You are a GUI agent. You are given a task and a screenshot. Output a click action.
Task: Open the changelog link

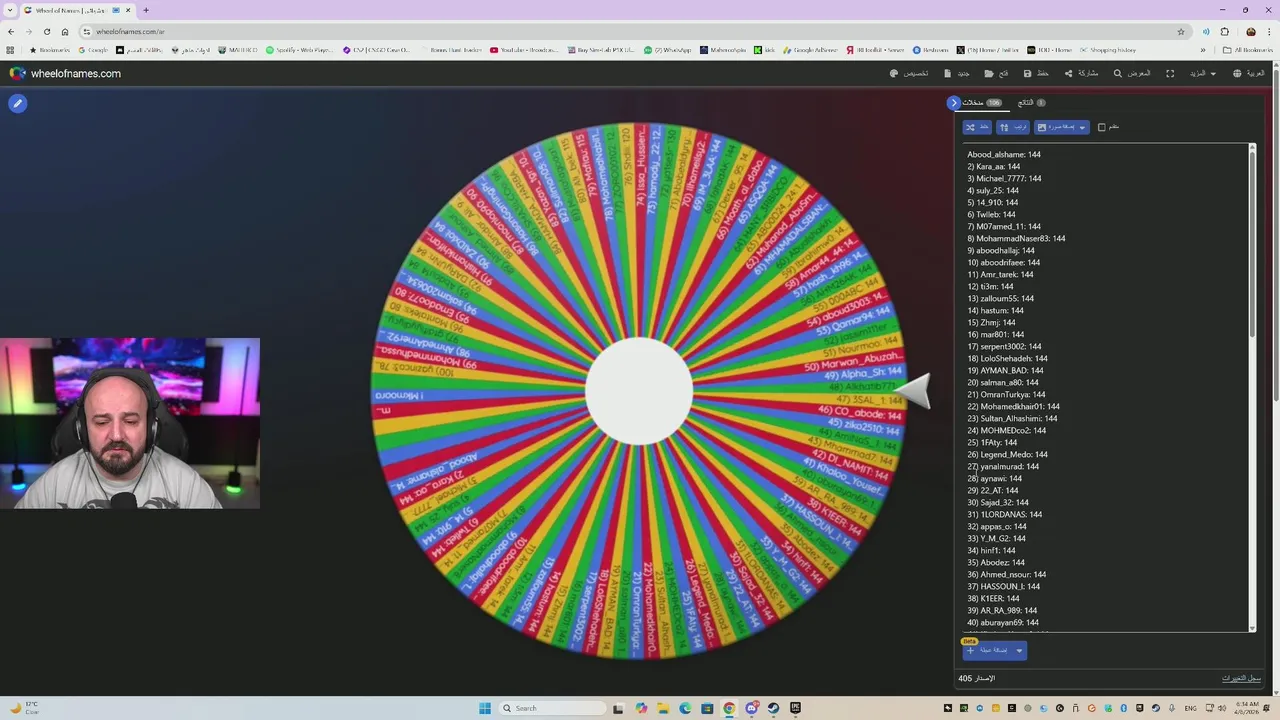[1241, 678]
